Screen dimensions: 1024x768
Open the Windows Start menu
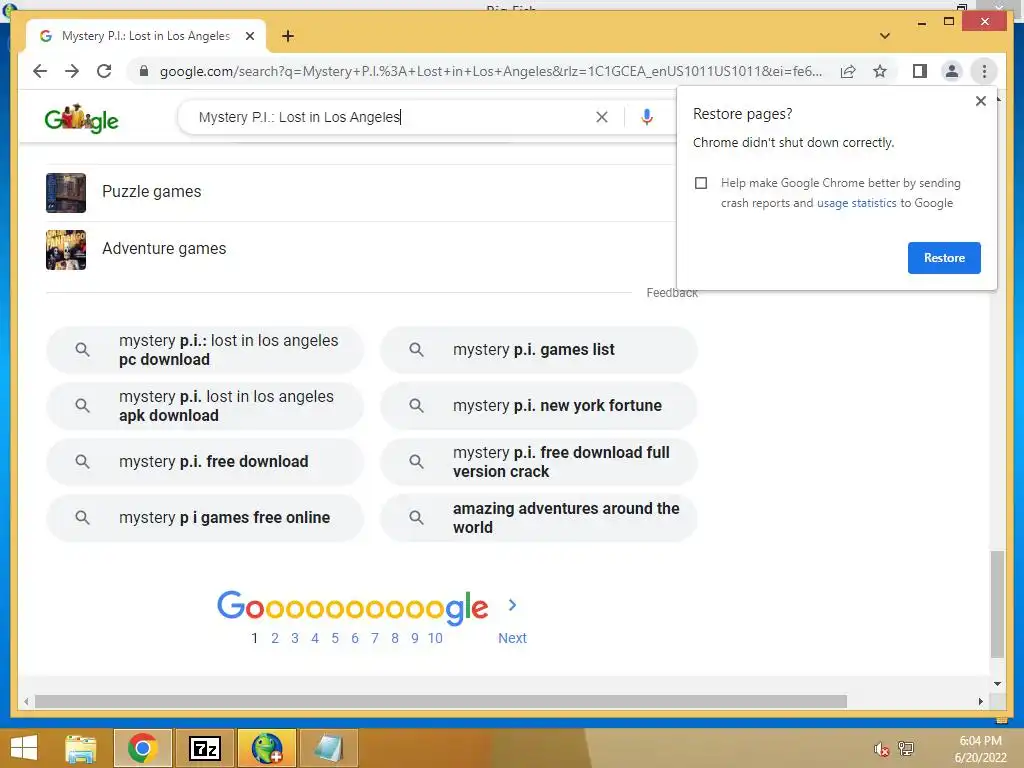pyautogui.click(x=24, y=748)
